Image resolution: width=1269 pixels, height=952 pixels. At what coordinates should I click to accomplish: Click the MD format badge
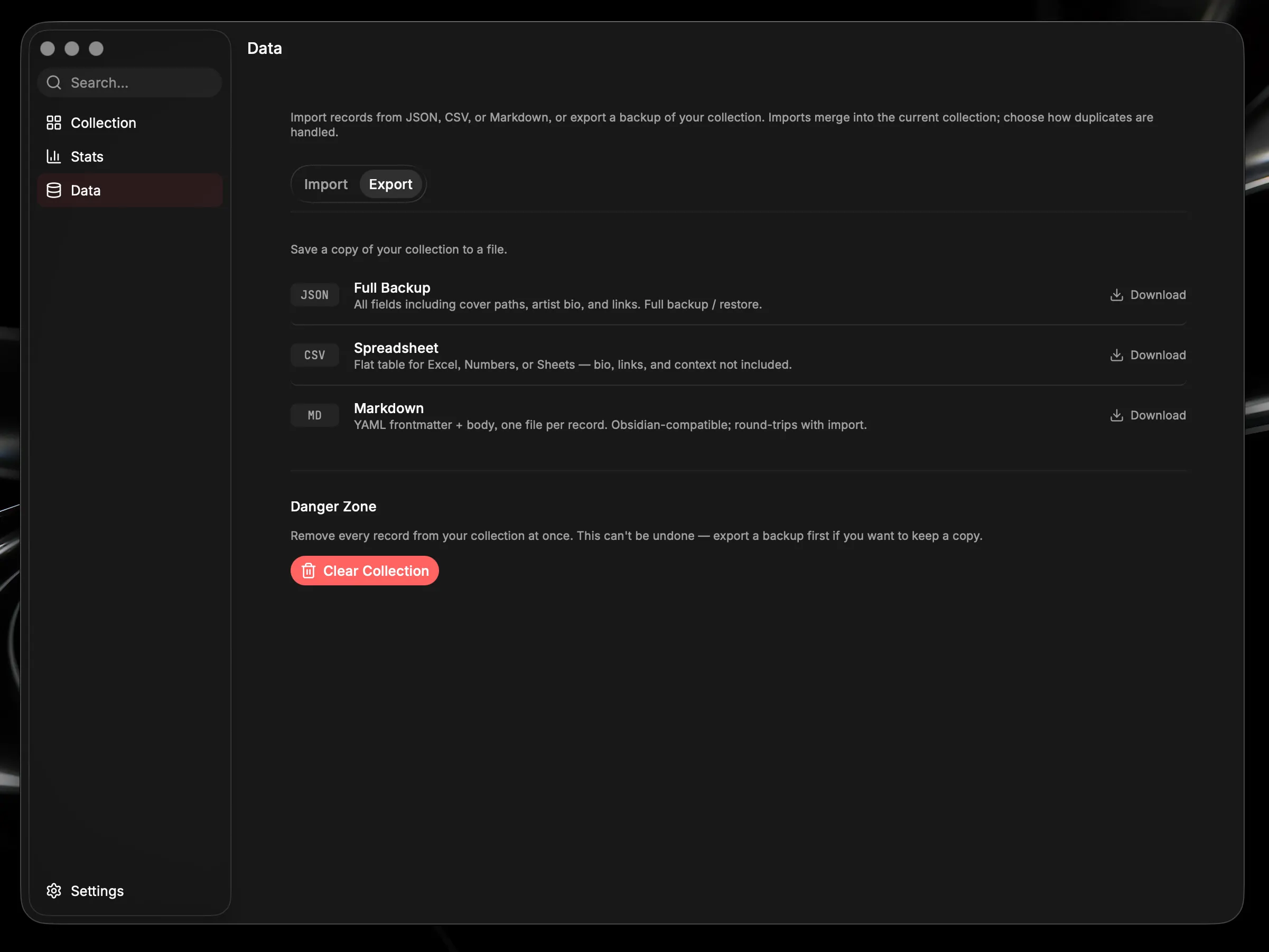pos(314,415)
